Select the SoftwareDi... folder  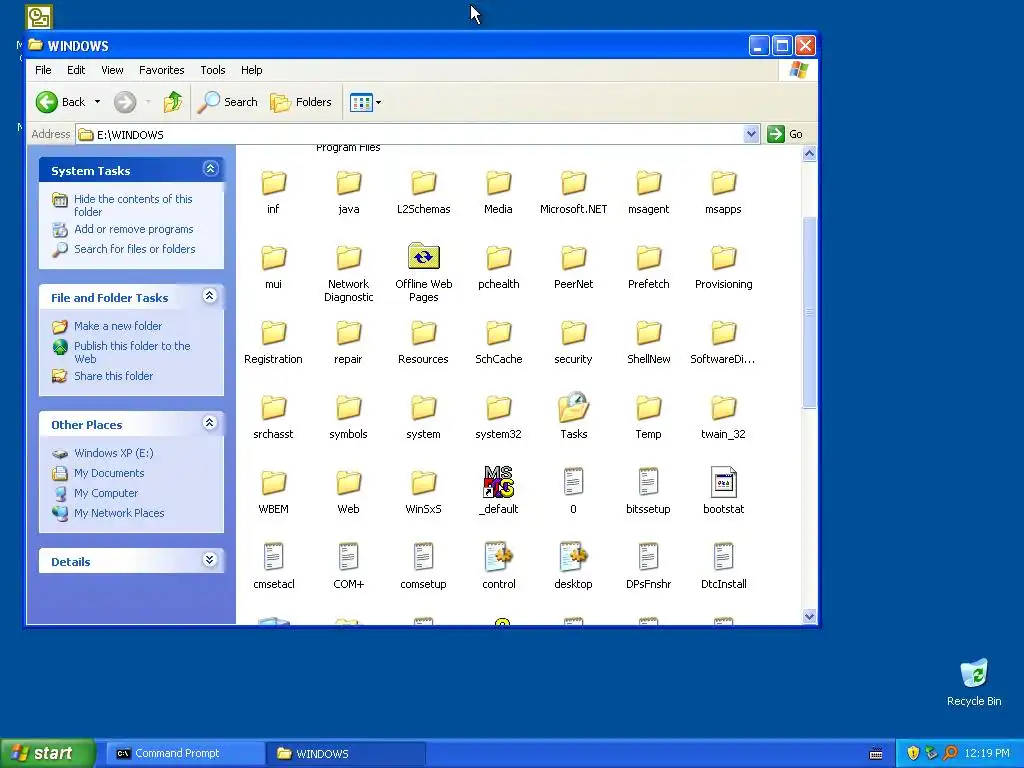pyautogui.click(x=723, y=343)
